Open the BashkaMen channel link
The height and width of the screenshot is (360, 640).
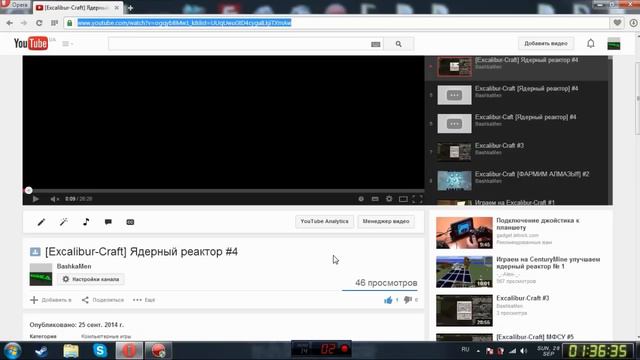pos(74,266)
